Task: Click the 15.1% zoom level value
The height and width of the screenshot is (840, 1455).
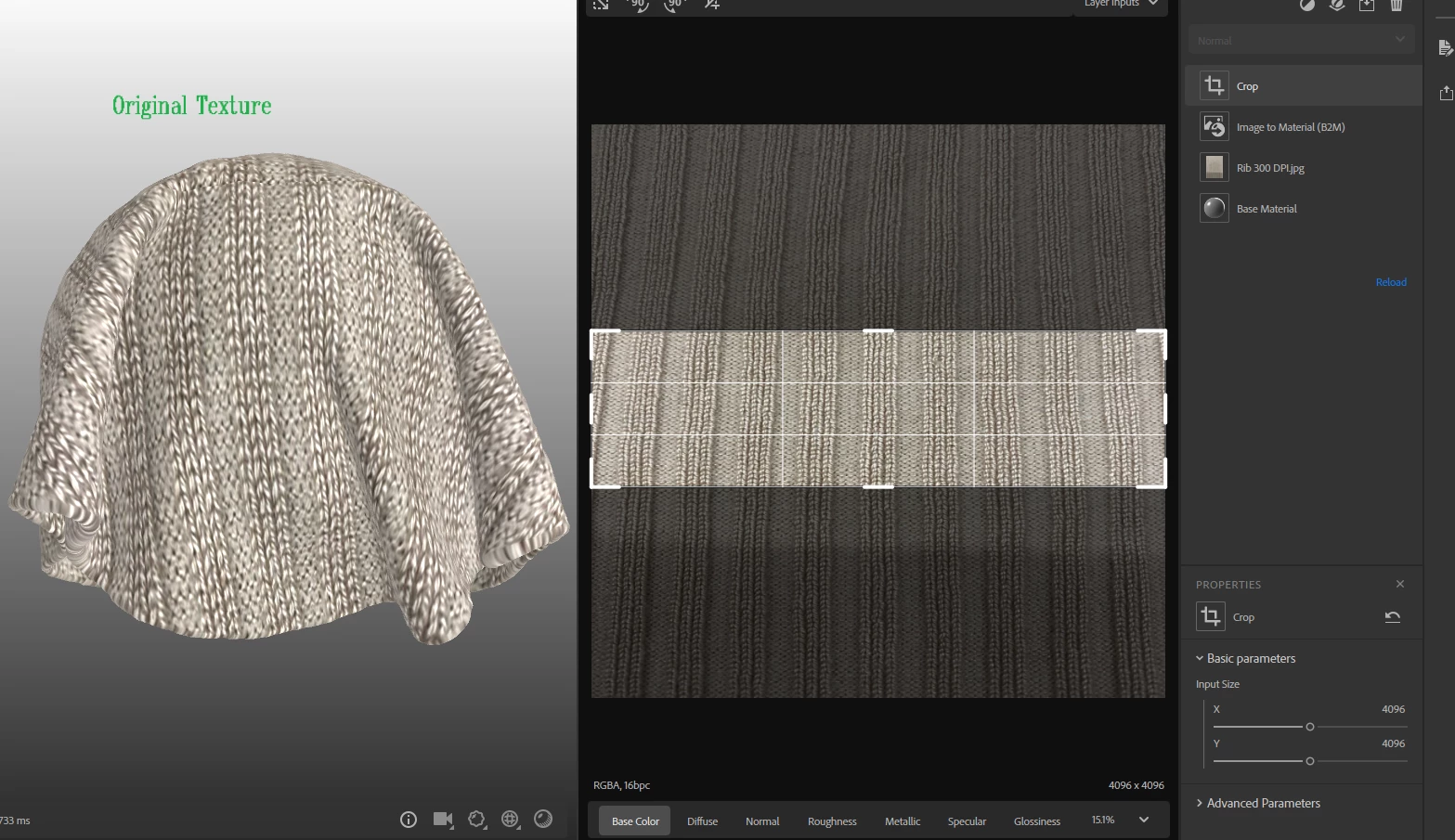Action: coord(1102,820)
